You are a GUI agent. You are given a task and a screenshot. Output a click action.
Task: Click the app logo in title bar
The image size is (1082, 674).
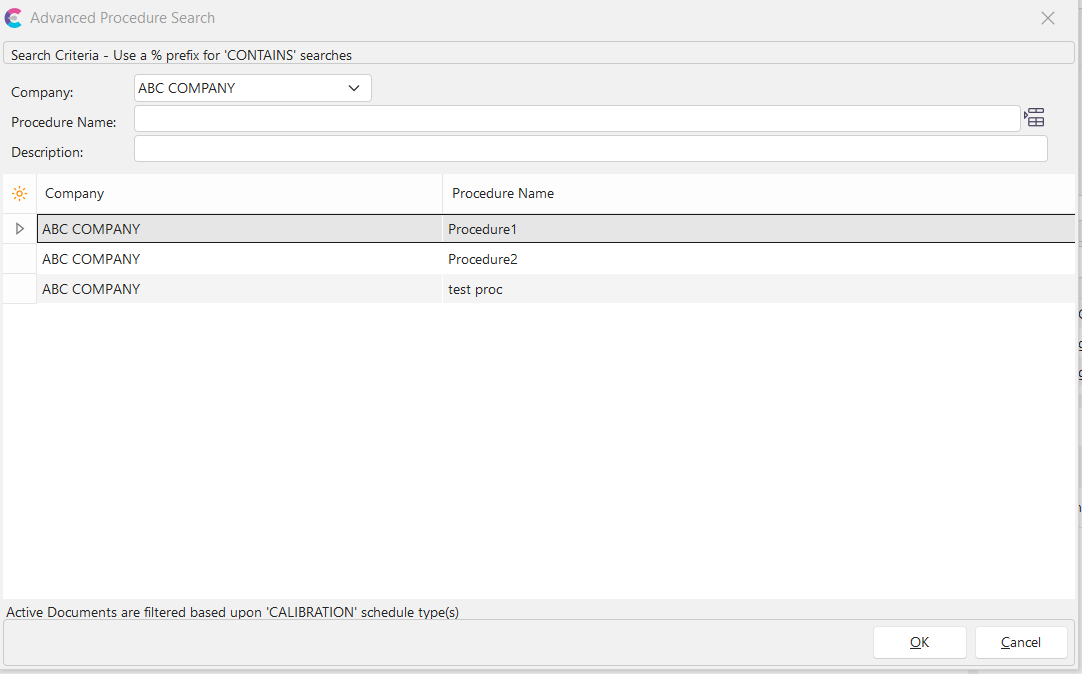click(x=14, y=18)
